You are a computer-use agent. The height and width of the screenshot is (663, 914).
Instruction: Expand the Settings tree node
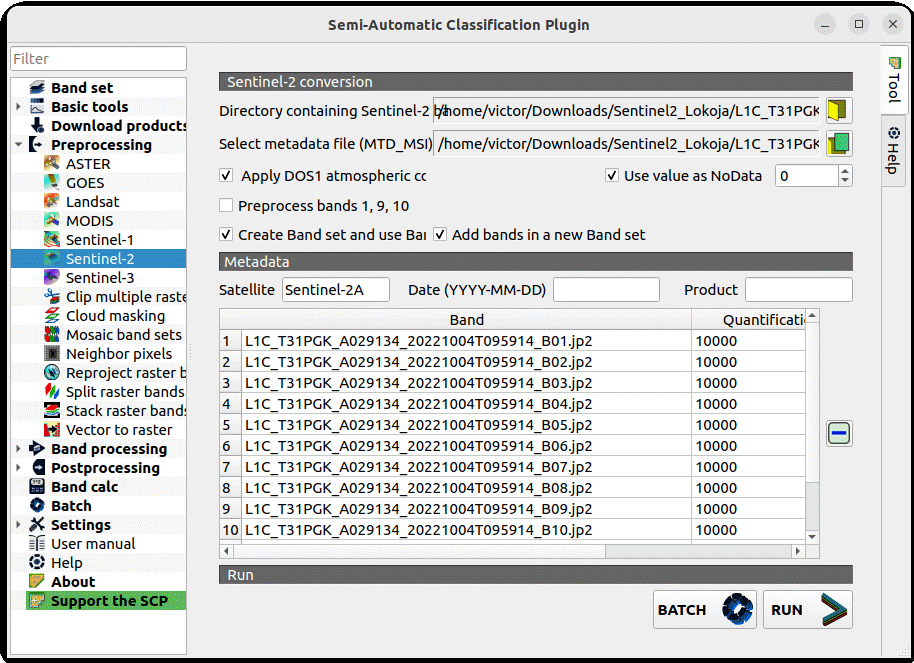tap(18, 525)
